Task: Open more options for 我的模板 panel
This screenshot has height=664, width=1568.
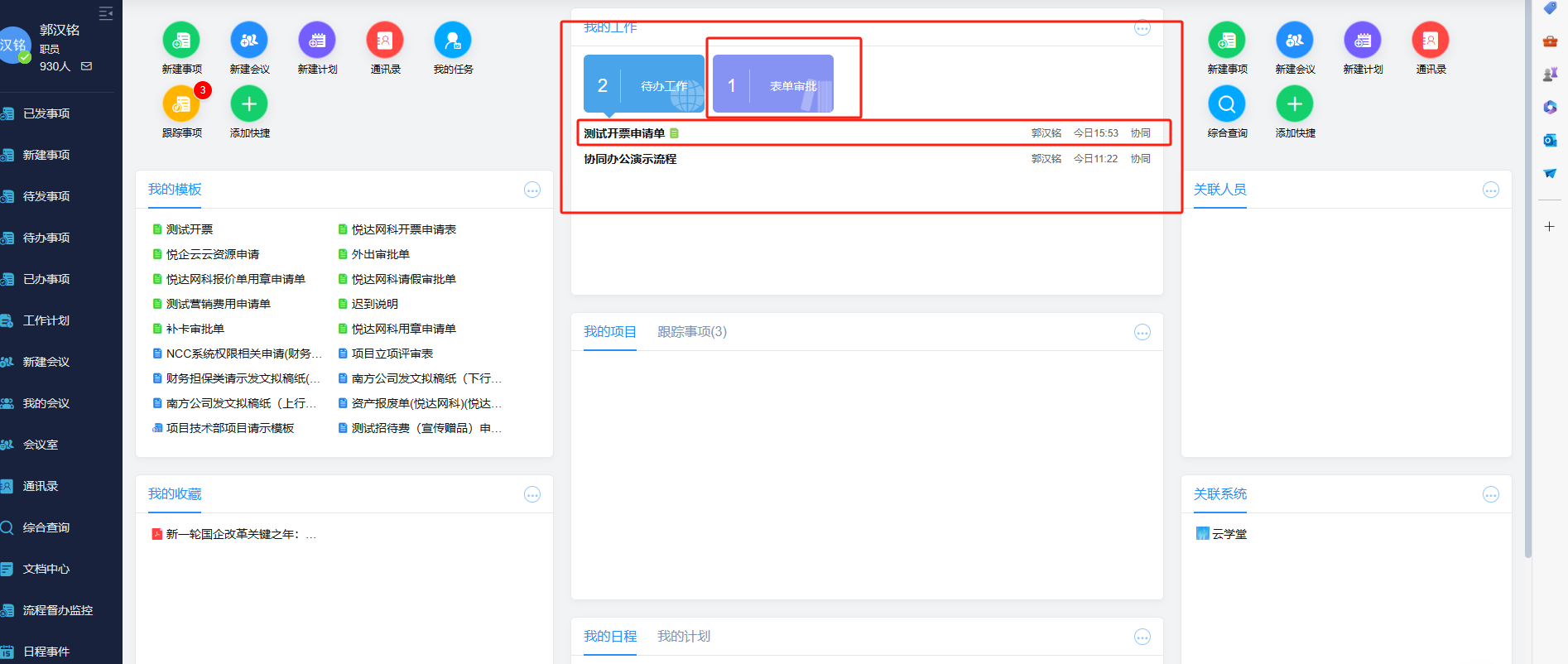Action: click(532, 190)
